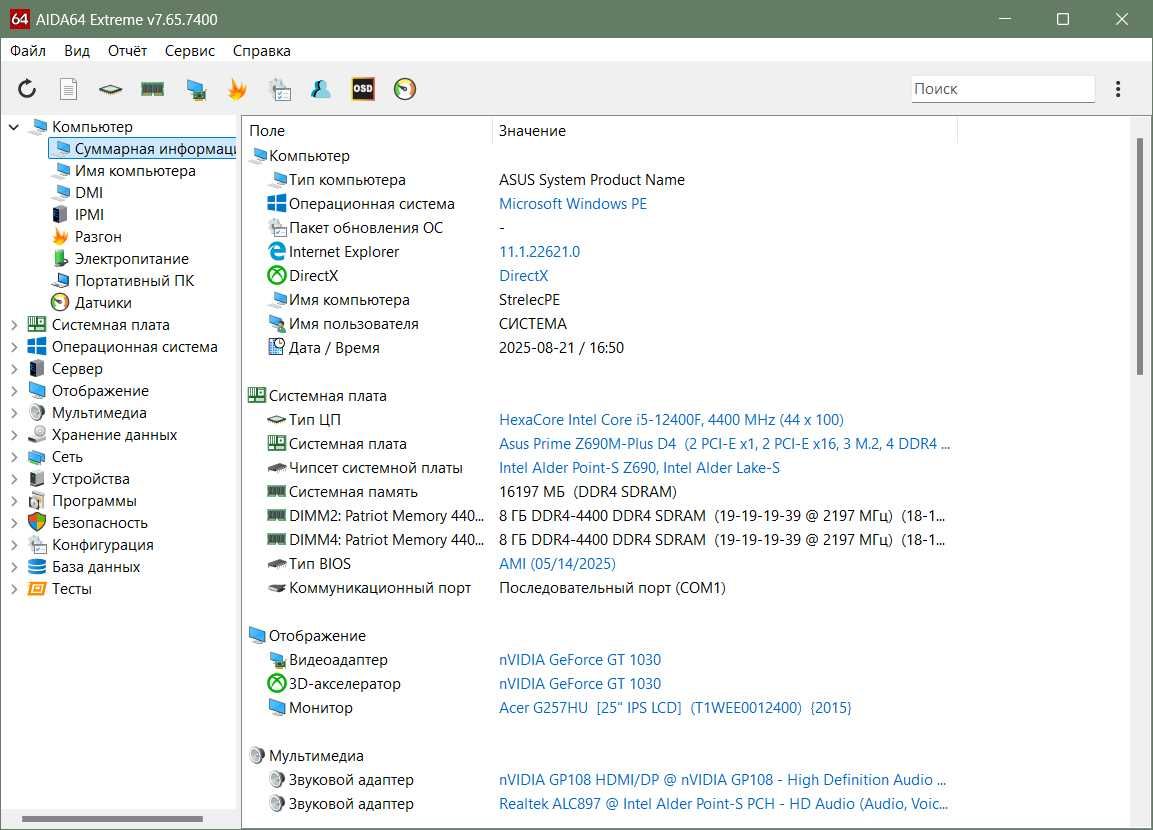Expand the Хранение данных tree node
1153x830 pixels.
(13, 434)
